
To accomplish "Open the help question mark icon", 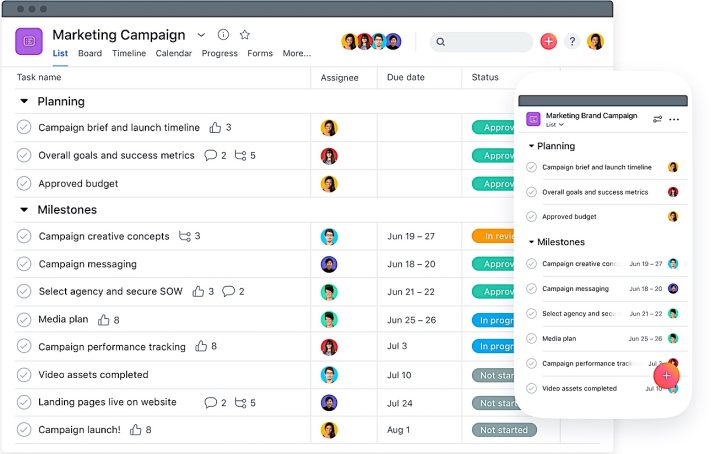I will coord(572,41).
